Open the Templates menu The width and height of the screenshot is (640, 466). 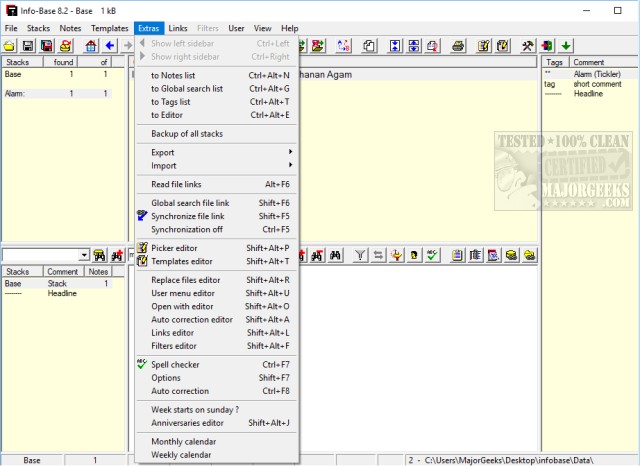110,28
